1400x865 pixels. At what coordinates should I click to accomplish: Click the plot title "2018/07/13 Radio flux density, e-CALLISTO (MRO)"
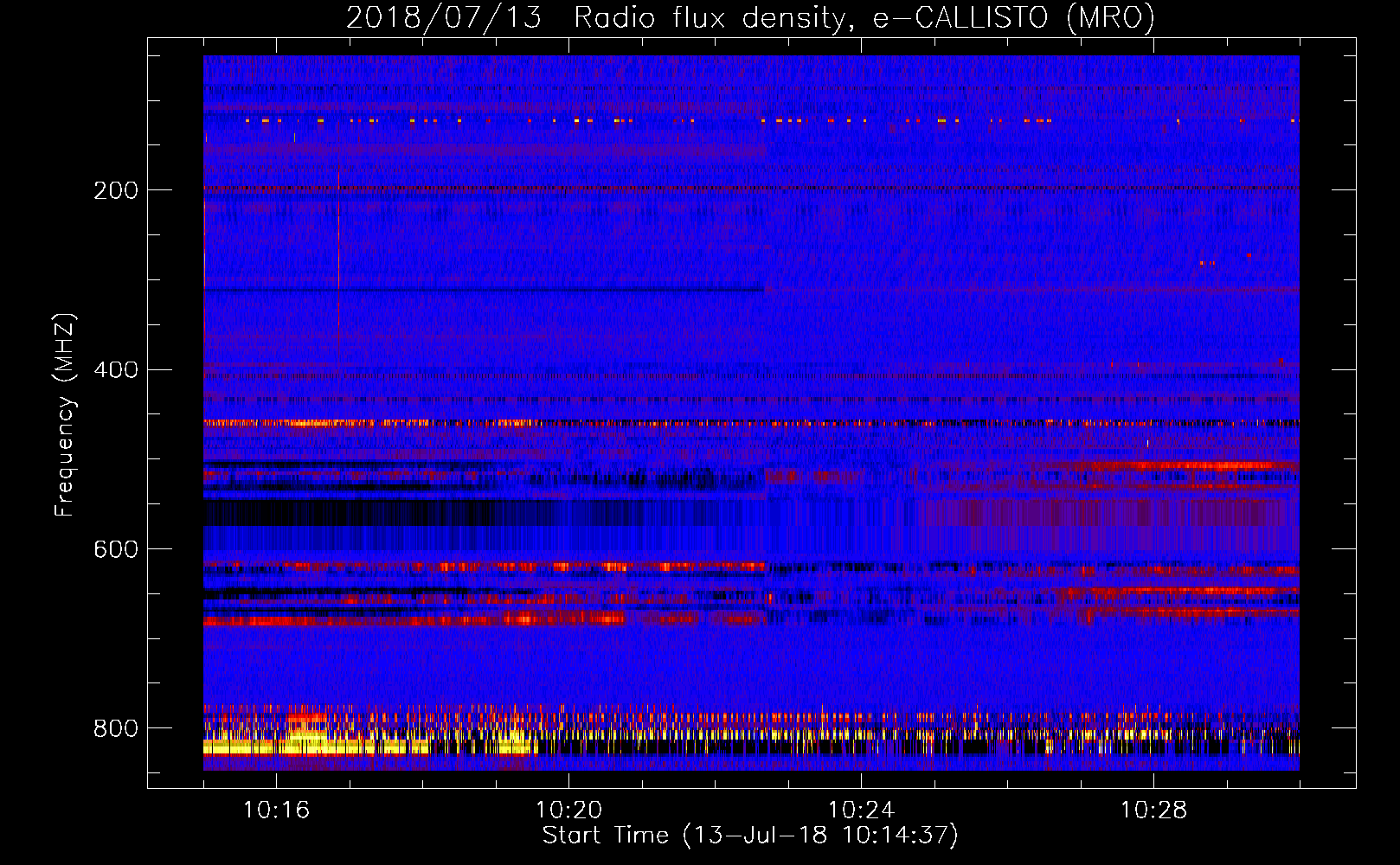pyautogui.click(x=750, y=17)
